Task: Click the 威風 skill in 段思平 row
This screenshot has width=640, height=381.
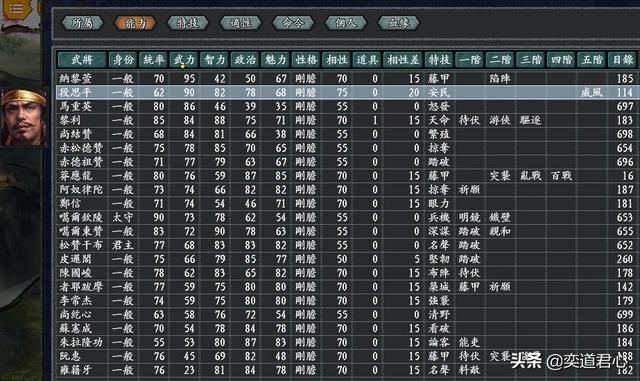Action: (591, 92)
